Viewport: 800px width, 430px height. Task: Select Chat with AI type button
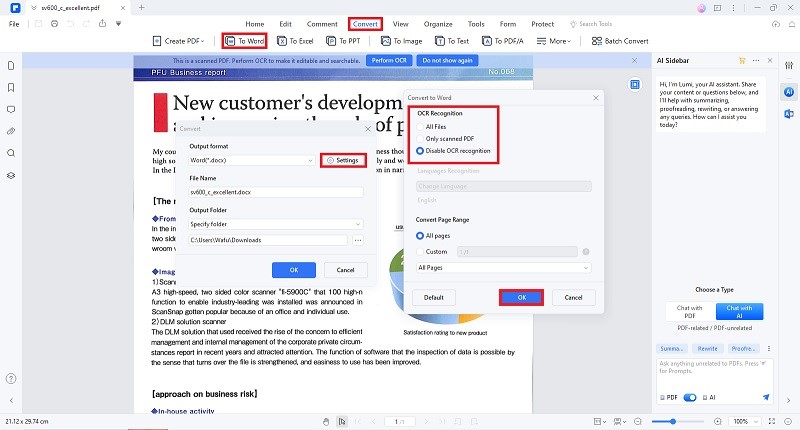(739, 311)
